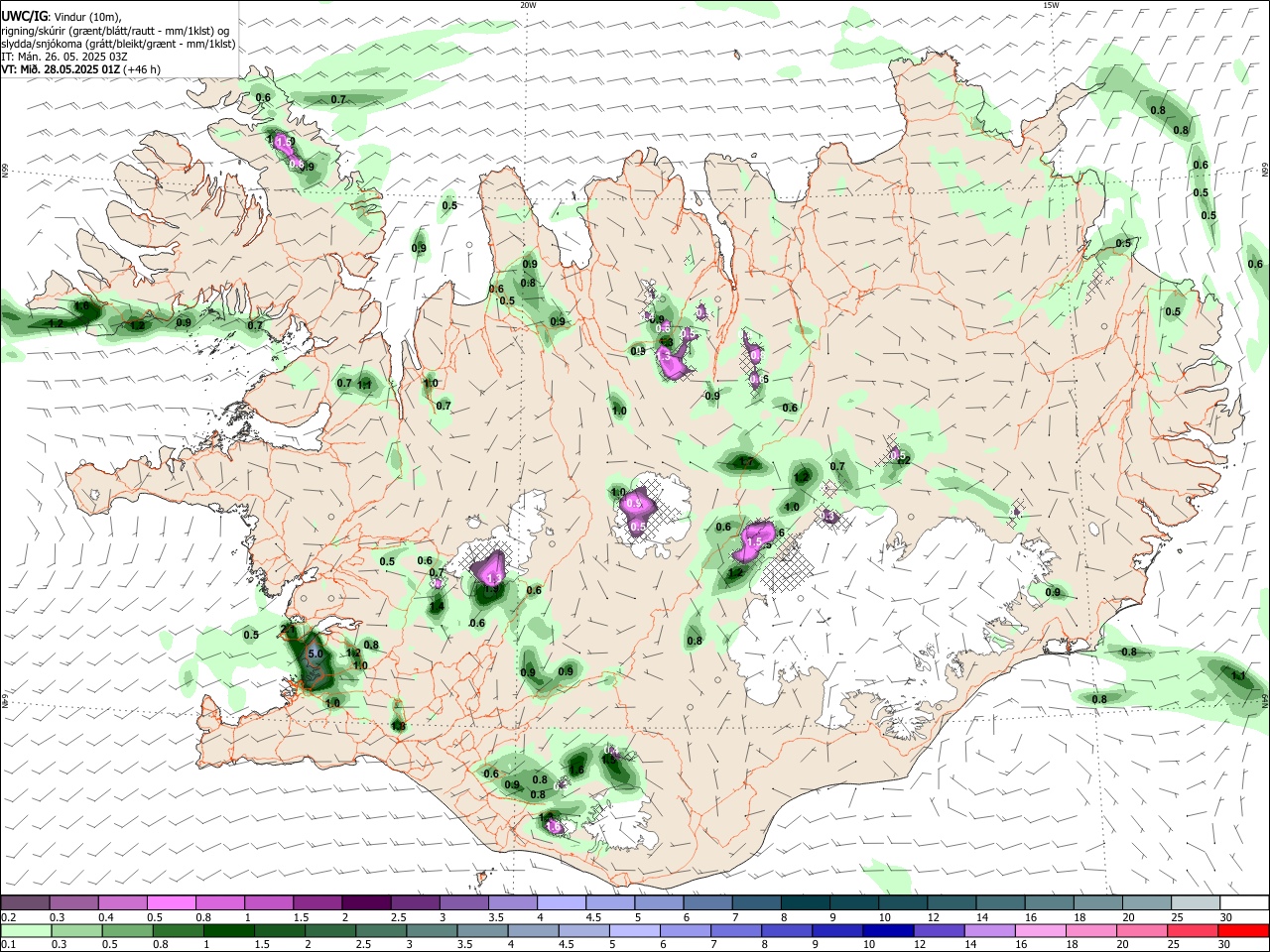Click the 1.6 value on the western sea band
This screenshot has width=1270, height=952.
pos(81,307)
